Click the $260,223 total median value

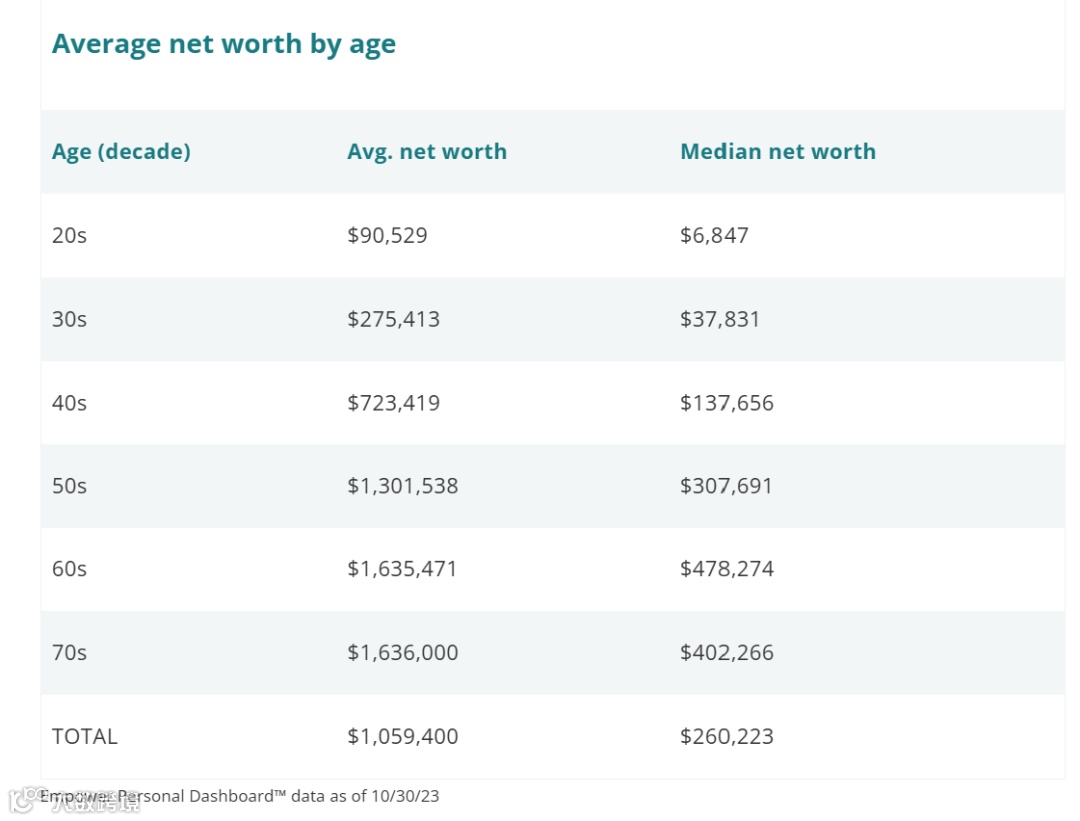point(727,737)
